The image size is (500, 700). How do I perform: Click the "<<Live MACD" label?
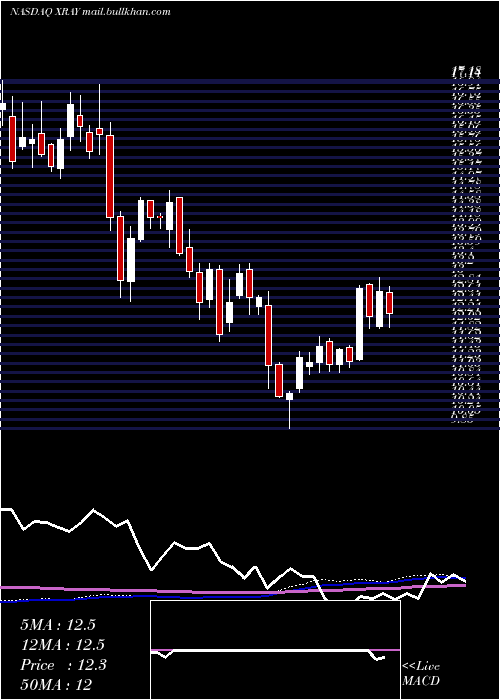[x=421, y=674]
